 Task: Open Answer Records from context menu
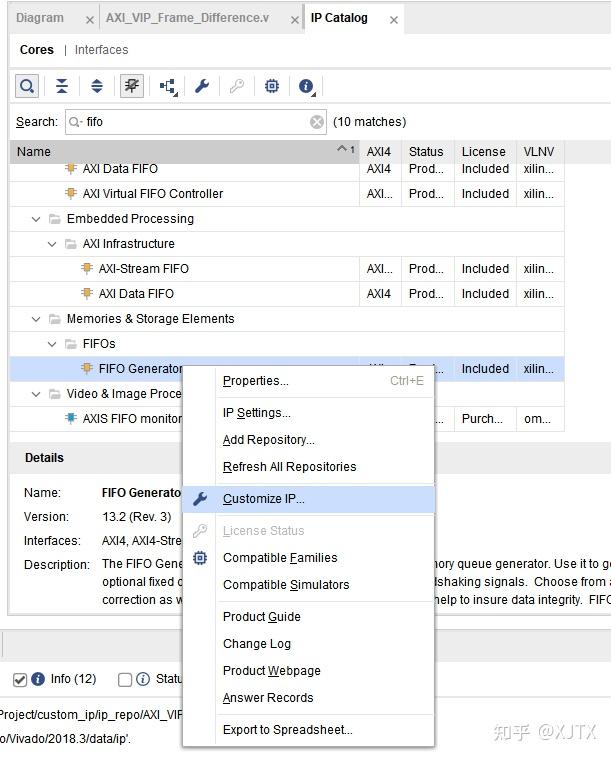308,698
